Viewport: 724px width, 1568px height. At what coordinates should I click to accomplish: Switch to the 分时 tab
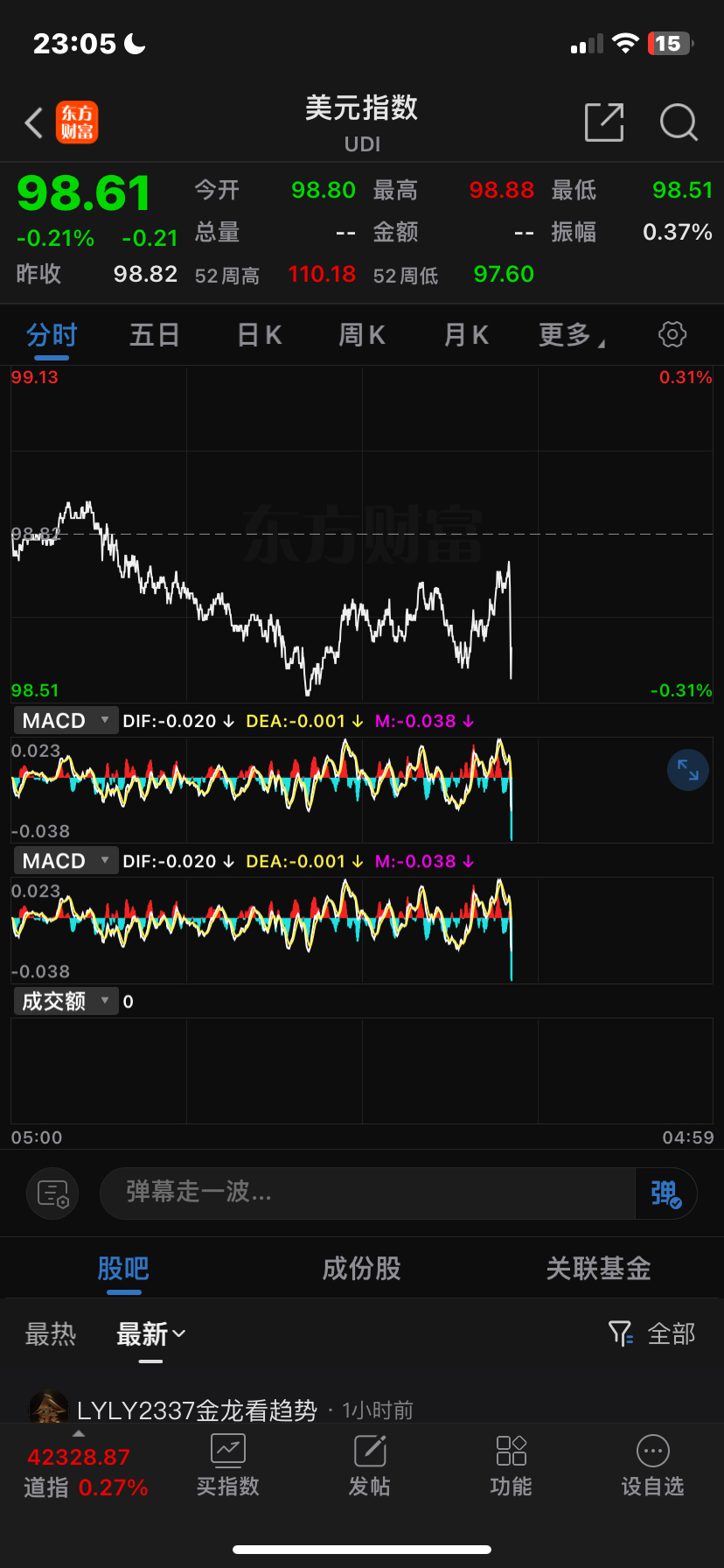[x=52, y=335]
